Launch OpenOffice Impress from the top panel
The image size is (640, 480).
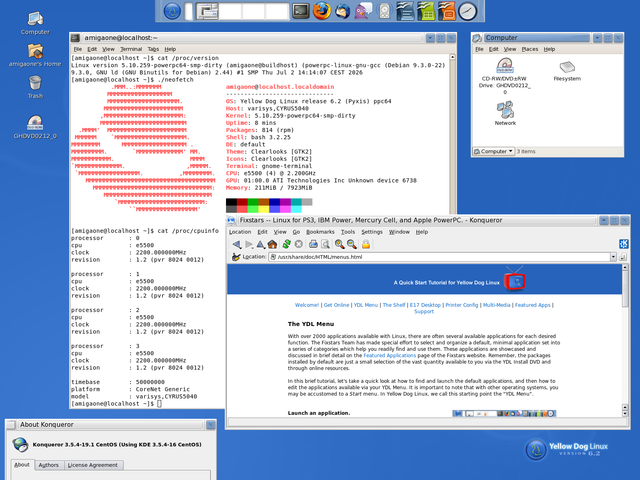447,11
